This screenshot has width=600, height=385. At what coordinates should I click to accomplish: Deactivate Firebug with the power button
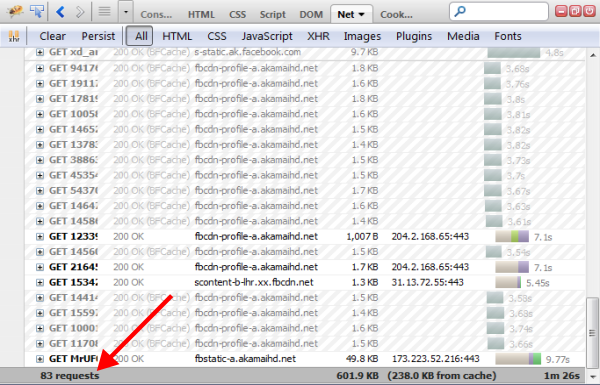(x=589, y=11)
